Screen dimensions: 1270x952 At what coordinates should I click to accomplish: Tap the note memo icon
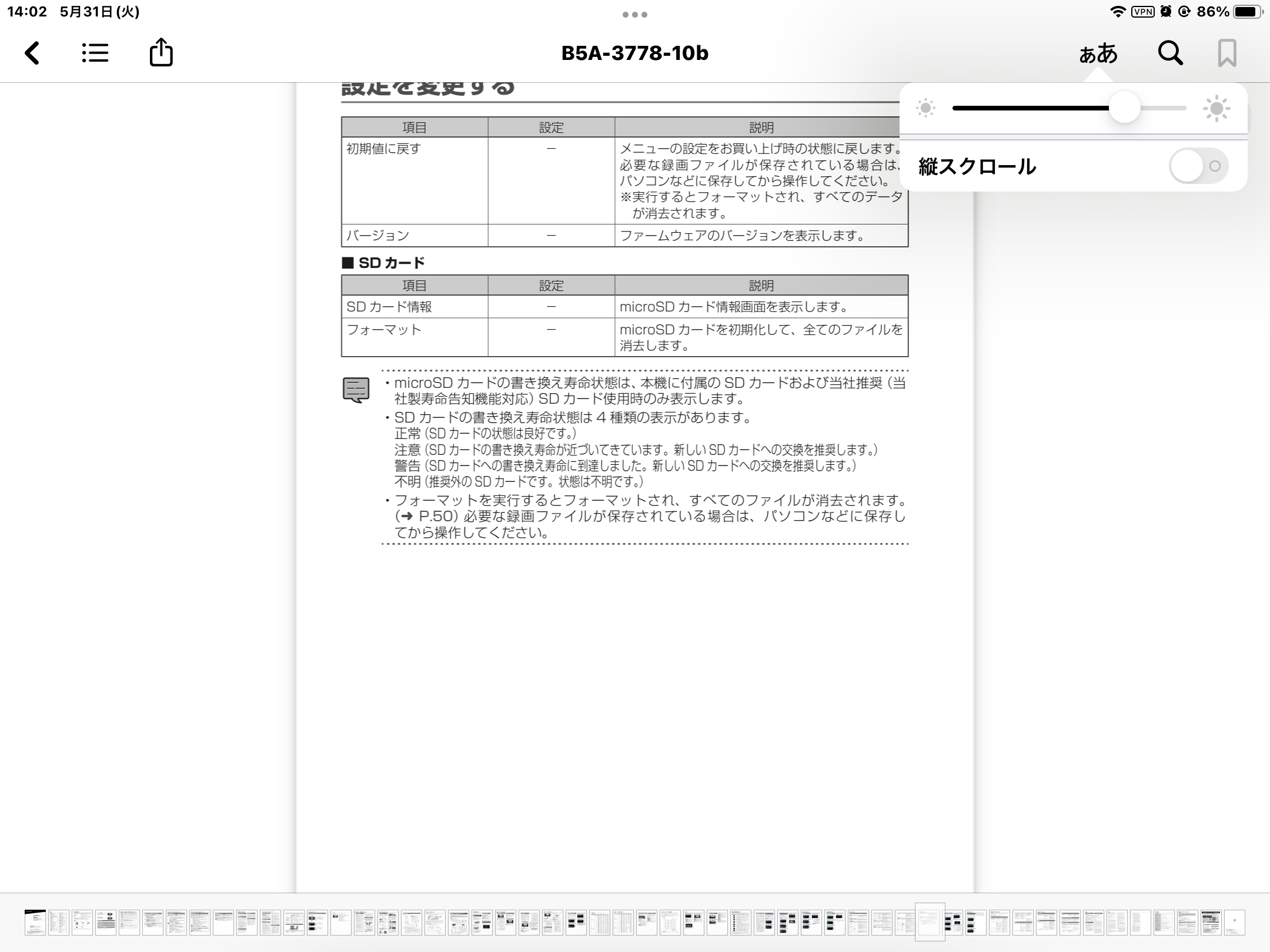click(356, 390)
